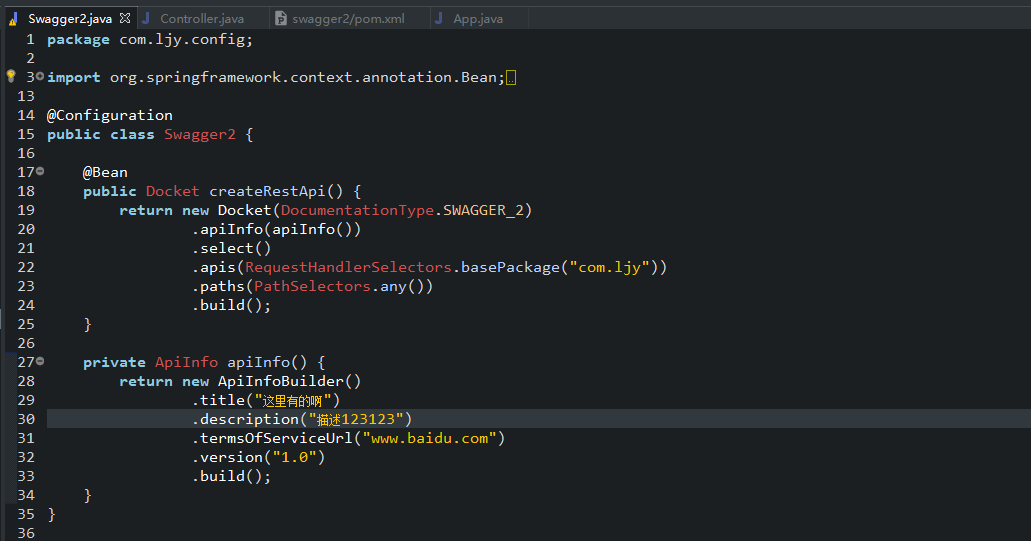Click the "描述123123" description string
1031x541 pixels.
356,419
